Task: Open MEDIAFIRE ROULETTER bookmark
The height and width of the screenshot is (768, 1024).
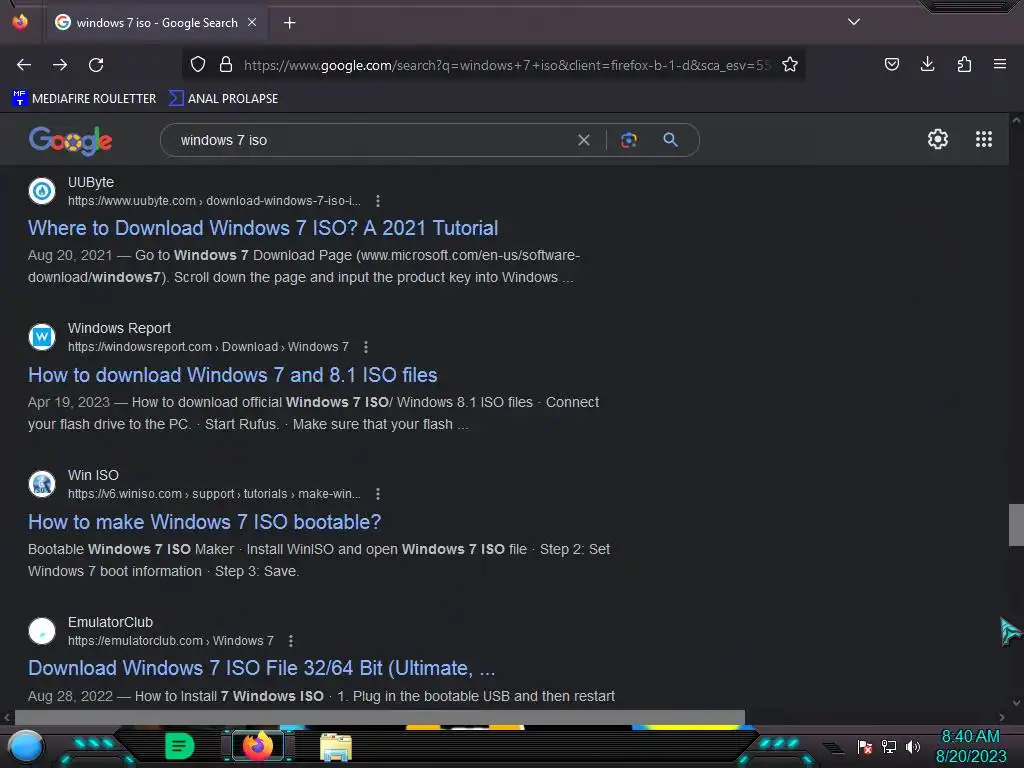Action: click(84, 99)
